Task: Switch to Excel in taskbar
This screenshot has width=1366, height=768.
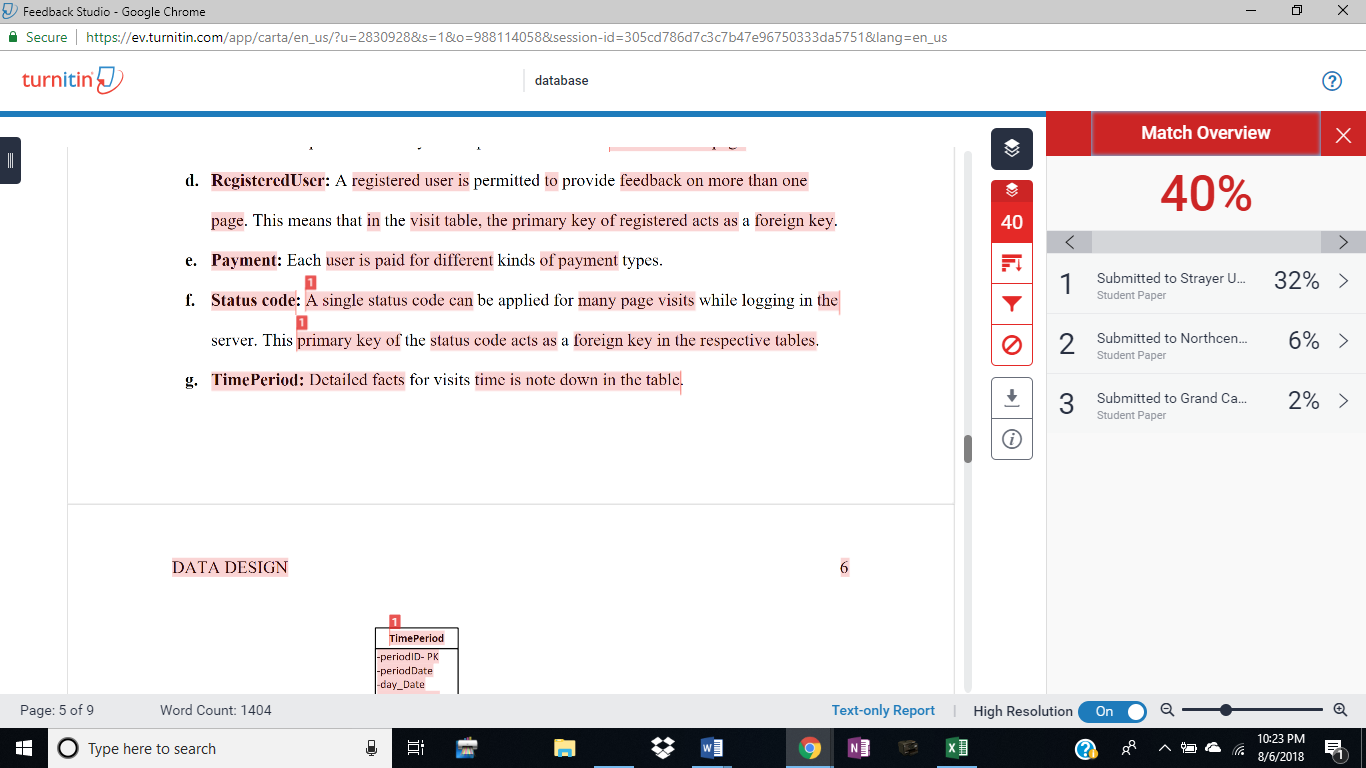Action: [955, 748]
